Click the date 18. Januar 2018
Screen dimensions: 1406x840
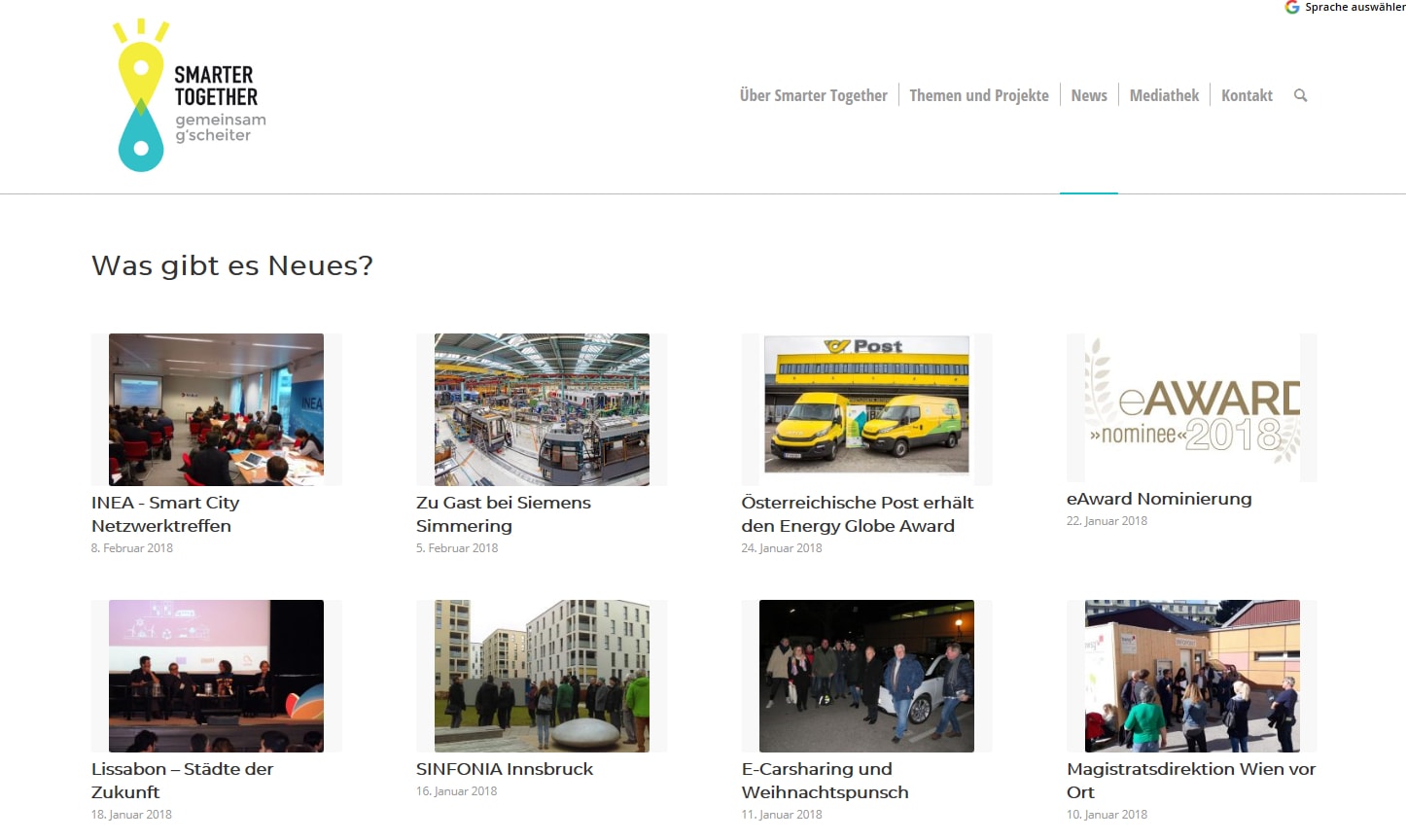tap(131, 815)
